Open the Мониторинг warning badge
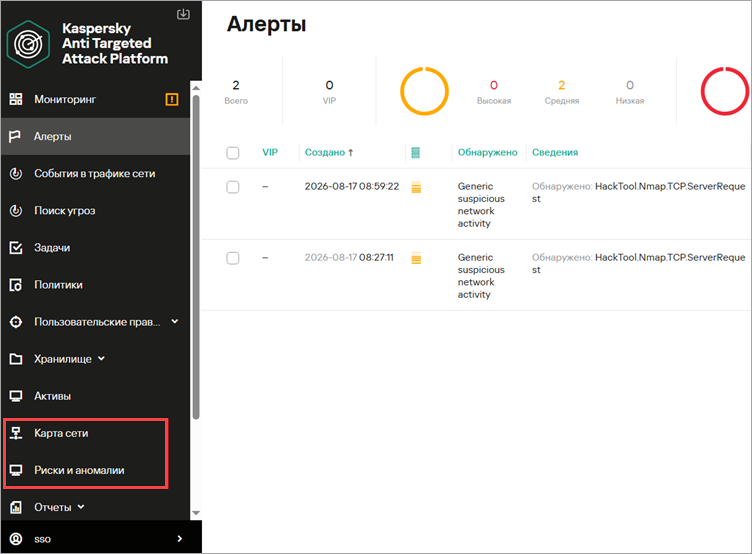This screenshot has height=554, width=752. tap(172, 99)
